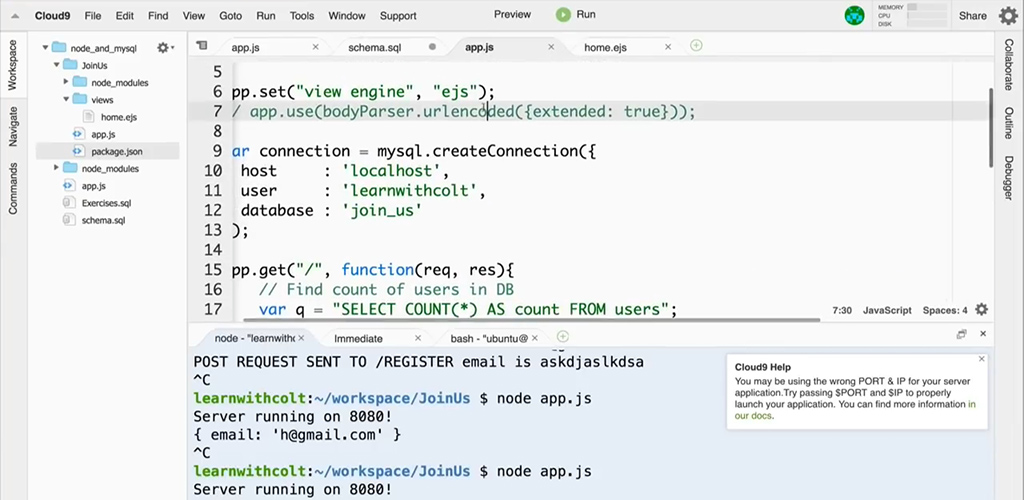Select package.json in the file tree
The height and width of the screenshot is (500, 1024).
[x=116, y=151]
